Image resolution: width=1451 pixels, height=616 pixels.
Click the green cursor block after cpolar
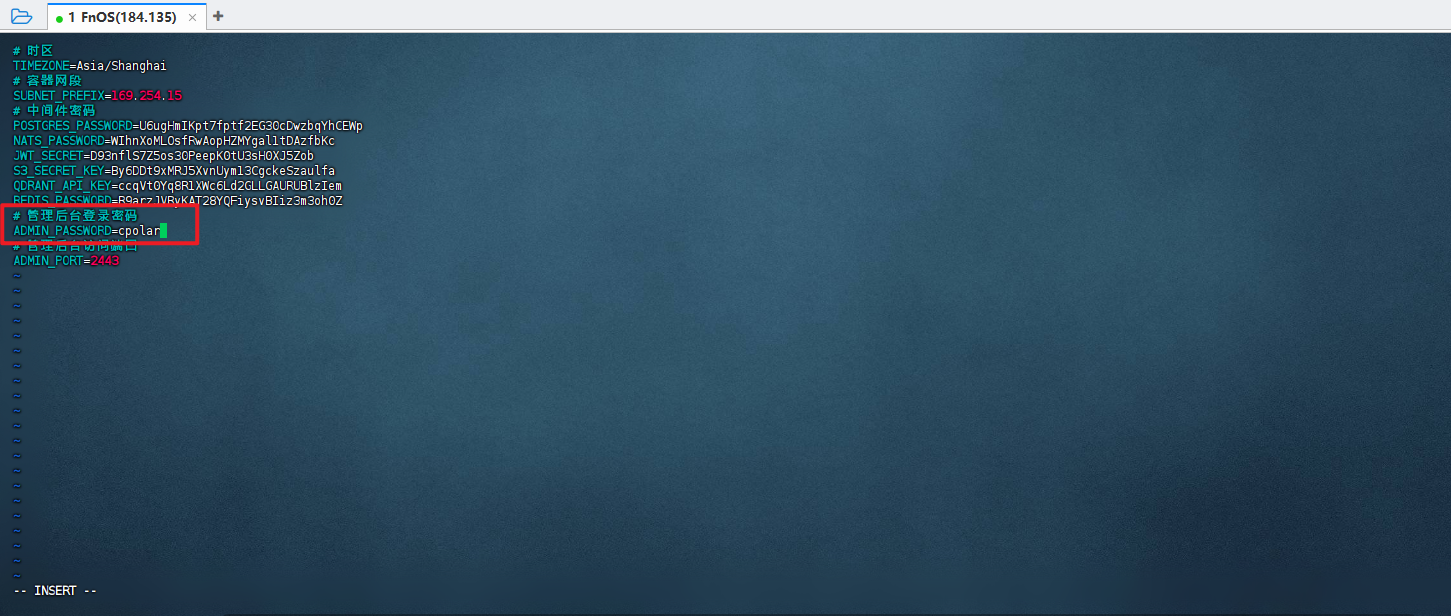pyautogui.click(x=163, y=231)
